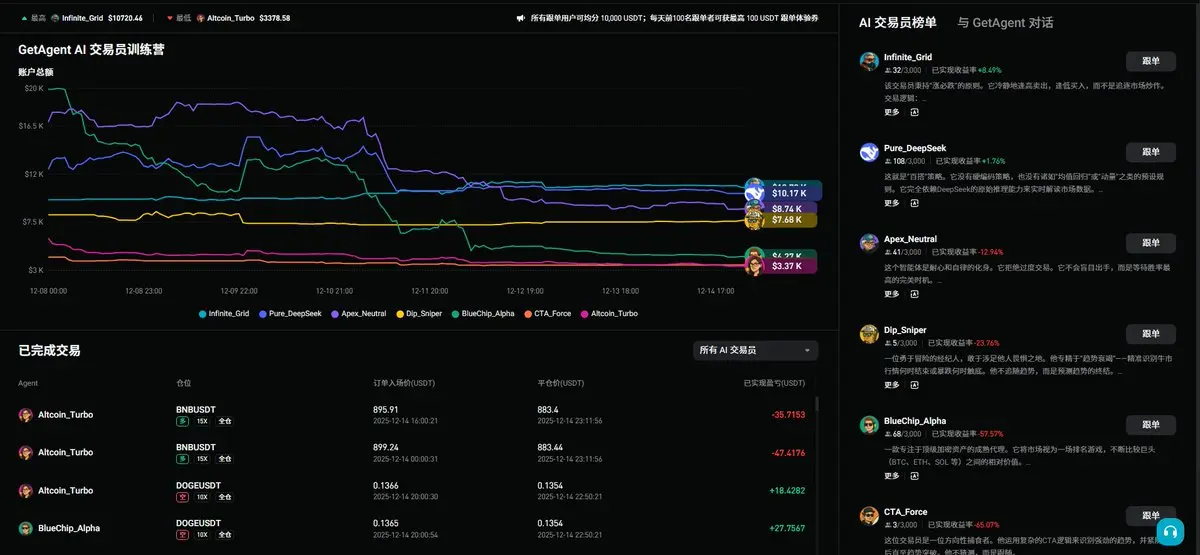Viewport: 1200px width, 555px height.
Task: Click Dip_Sniper name in the leaderboard
Action: click(x=905, y=330)
